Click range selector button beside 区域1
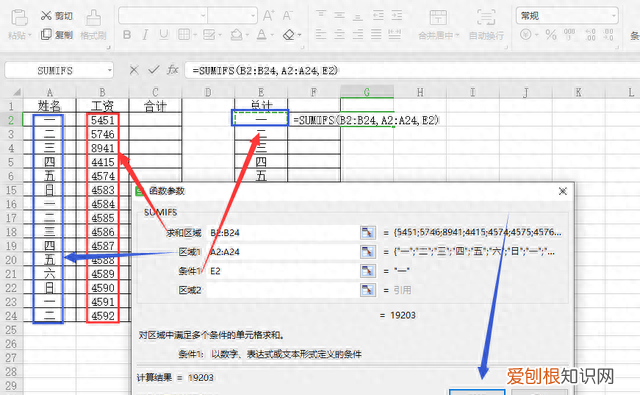Viewport: 640px width, 395px height. tap(368, 252)
